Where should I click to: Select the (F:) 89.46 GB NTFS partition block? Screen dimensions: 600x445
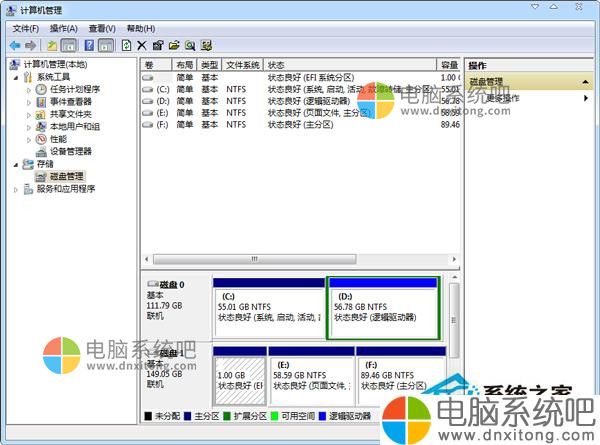401,377
